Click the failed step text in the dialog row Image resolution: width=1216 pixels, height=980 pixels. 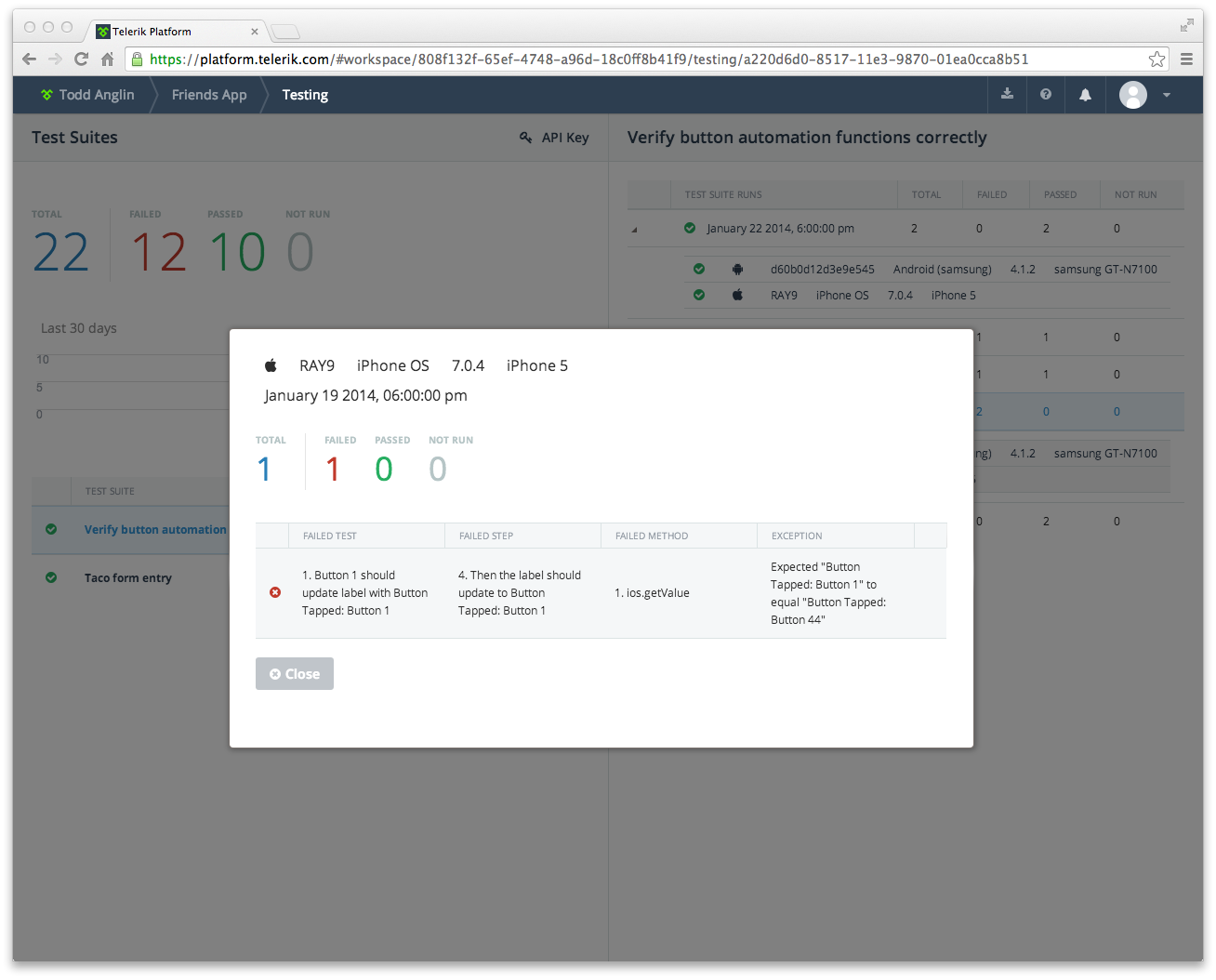coord(520,593)
